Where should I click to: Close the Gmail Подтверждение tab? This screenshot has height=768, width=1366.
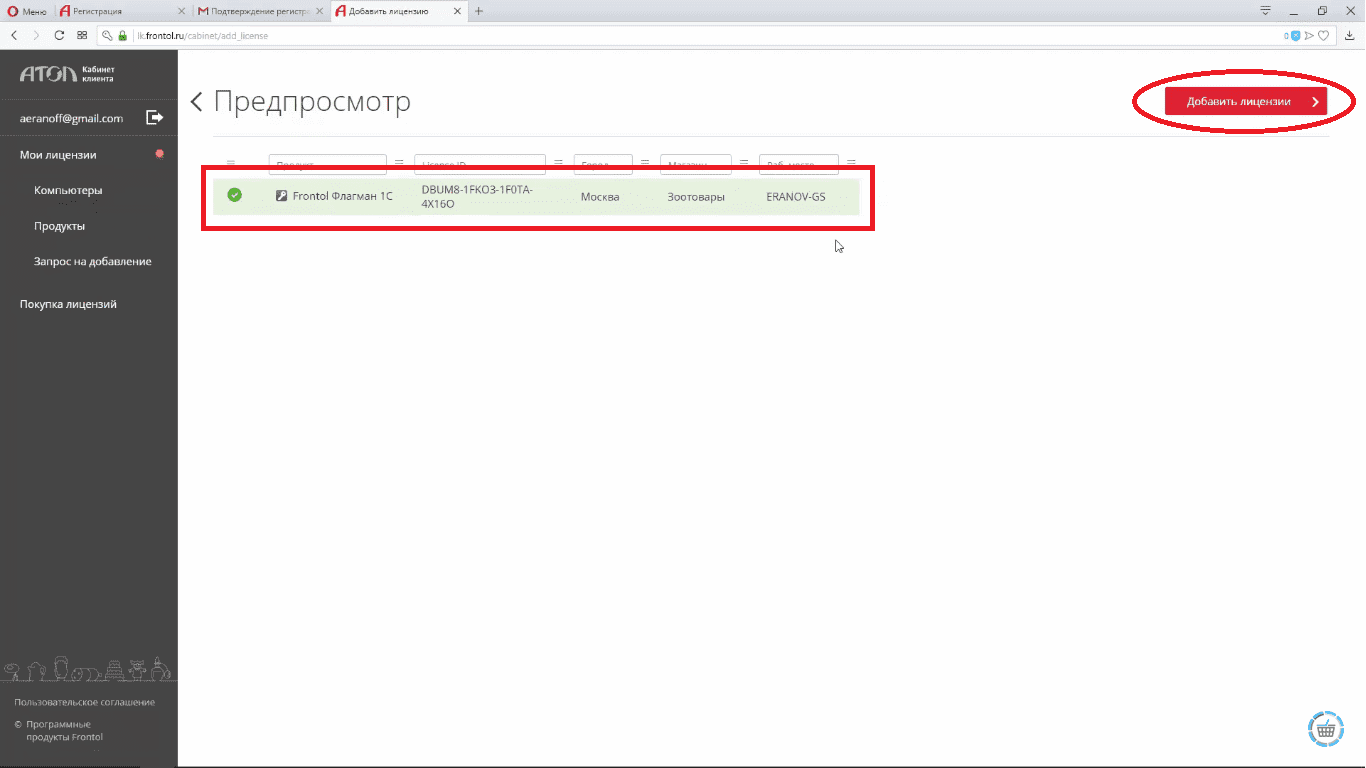pos(319,11)
